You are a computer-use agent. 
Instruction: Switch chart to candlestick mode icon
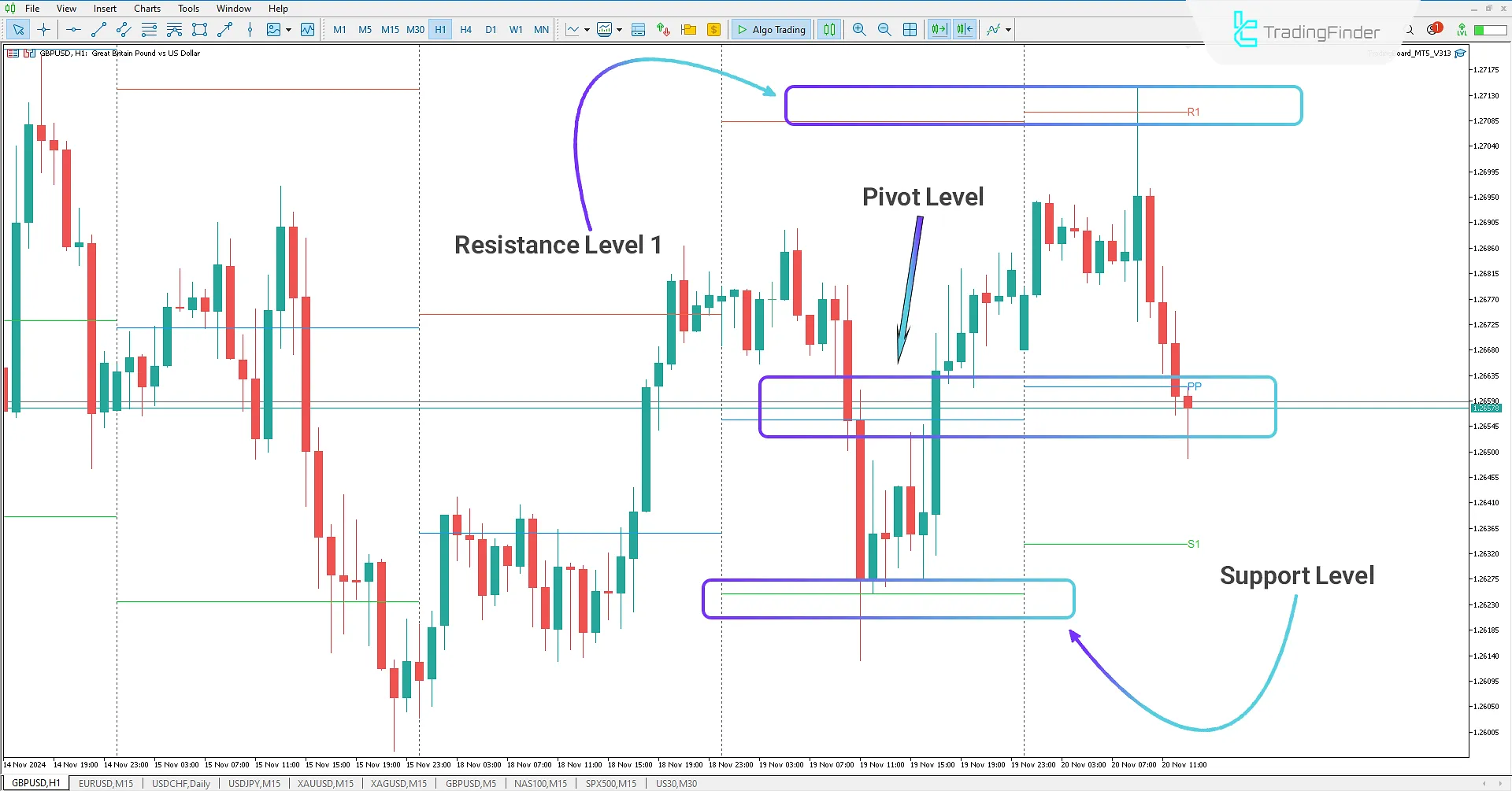click(x=828, y=29)
